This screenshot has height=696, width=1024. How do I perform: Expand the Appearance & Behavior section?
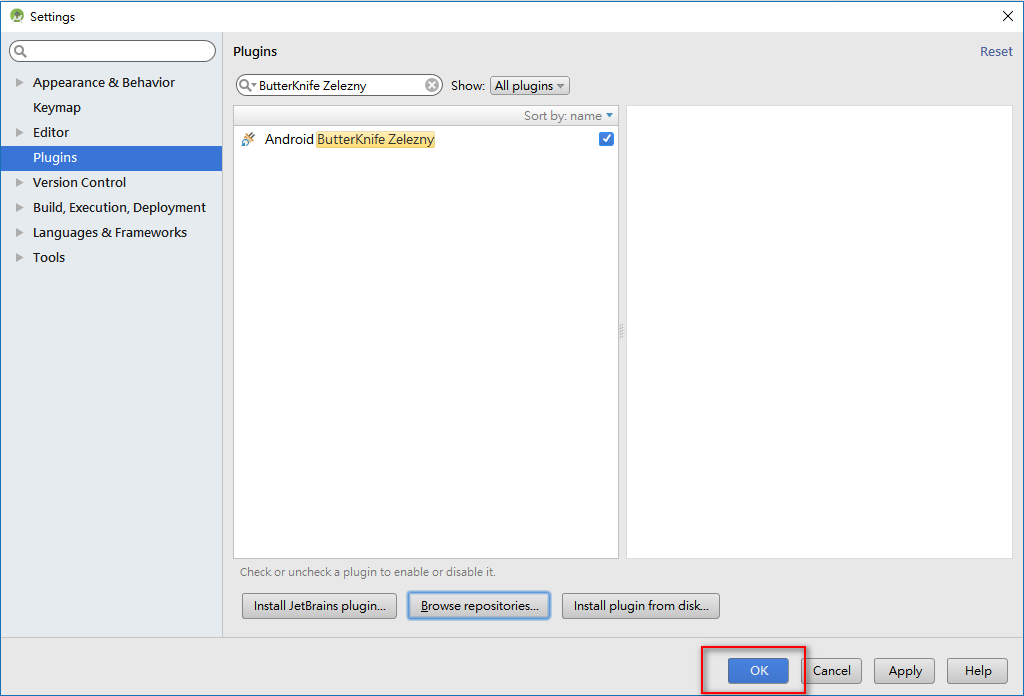pos(20,82)
